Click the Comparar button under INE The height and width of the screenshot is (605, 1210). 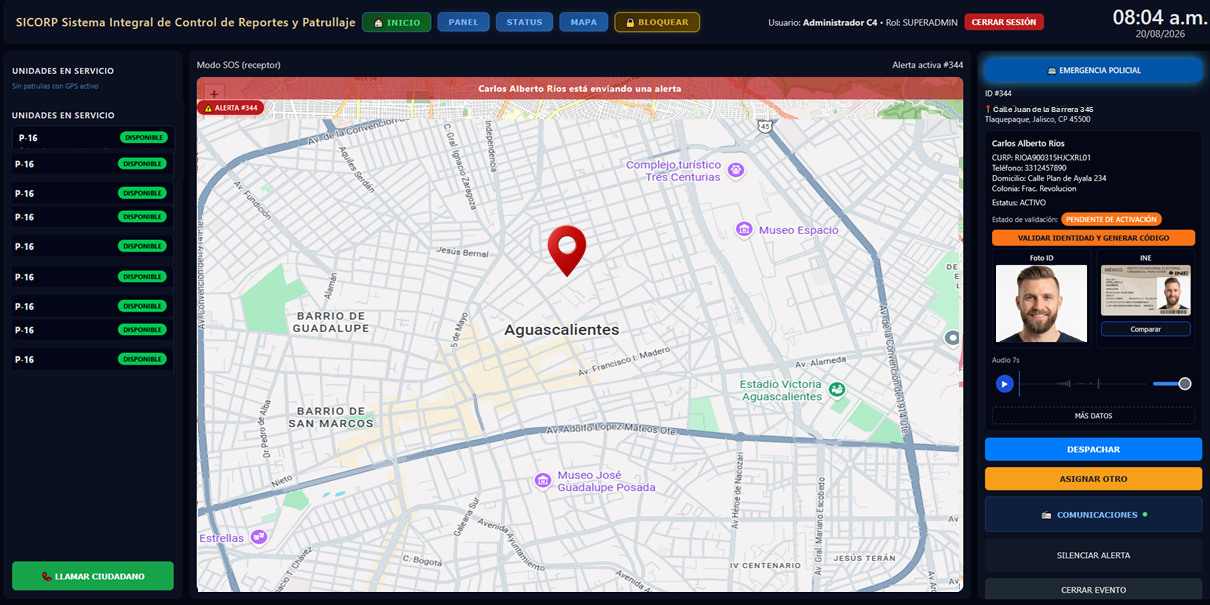(1146, 329)
